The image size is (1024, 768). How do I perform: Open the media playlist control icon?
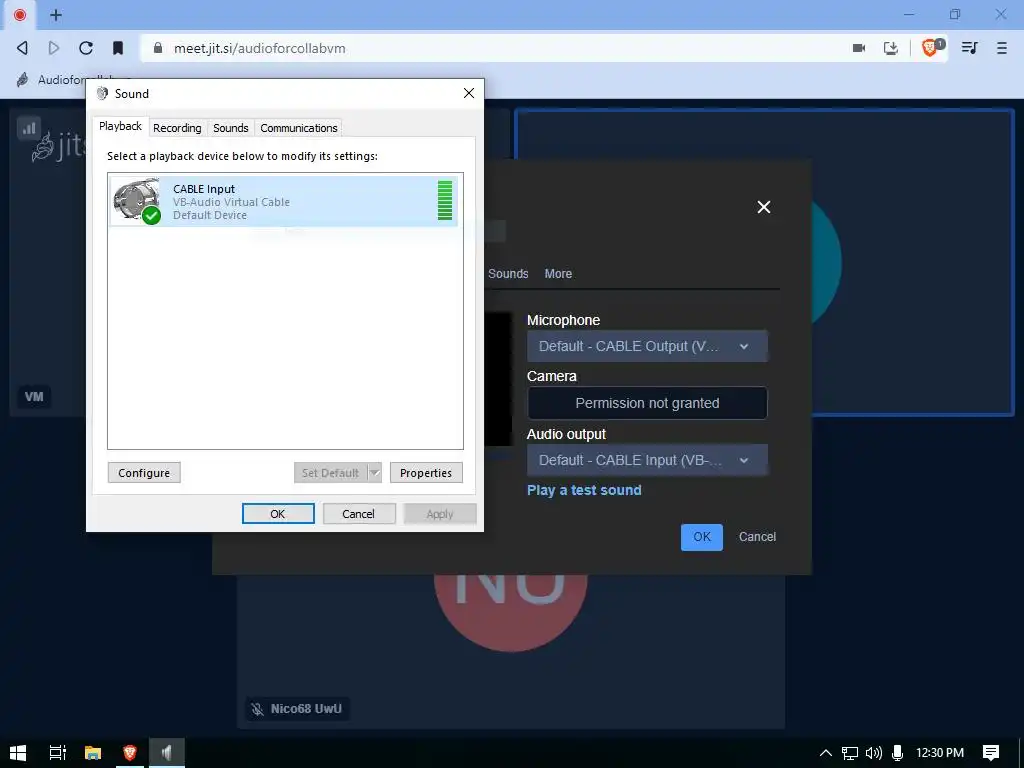(x=969, y=48)
